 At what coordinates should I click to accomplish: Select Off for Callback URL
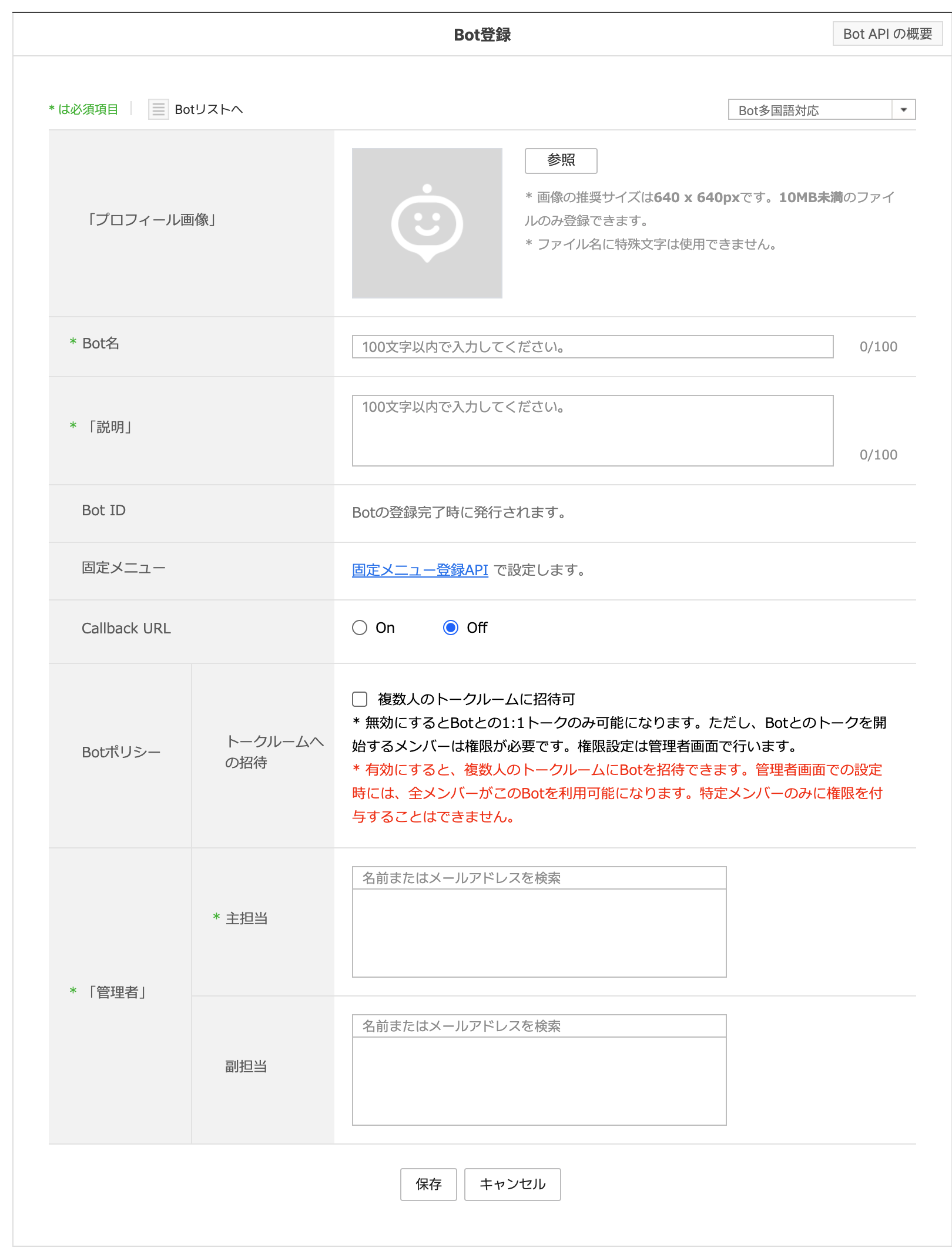click(x=451, y=628)
